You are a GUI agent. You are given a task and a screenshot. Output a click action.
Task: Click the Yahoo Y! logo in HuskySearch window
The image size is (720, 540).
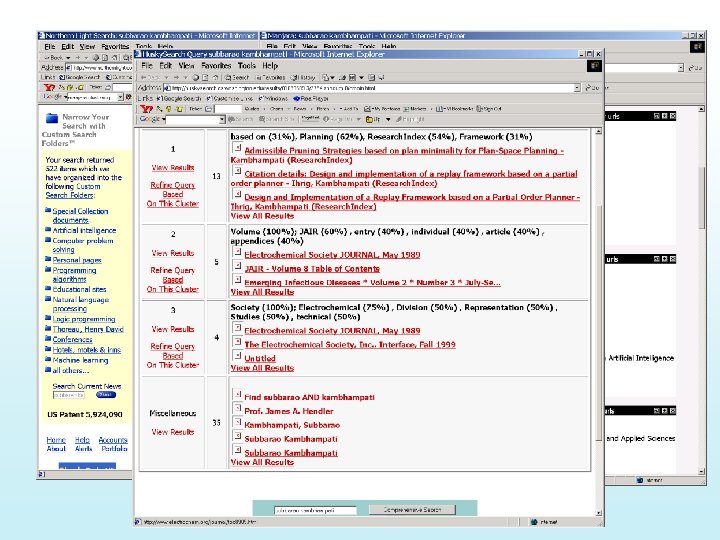(146, 109)
